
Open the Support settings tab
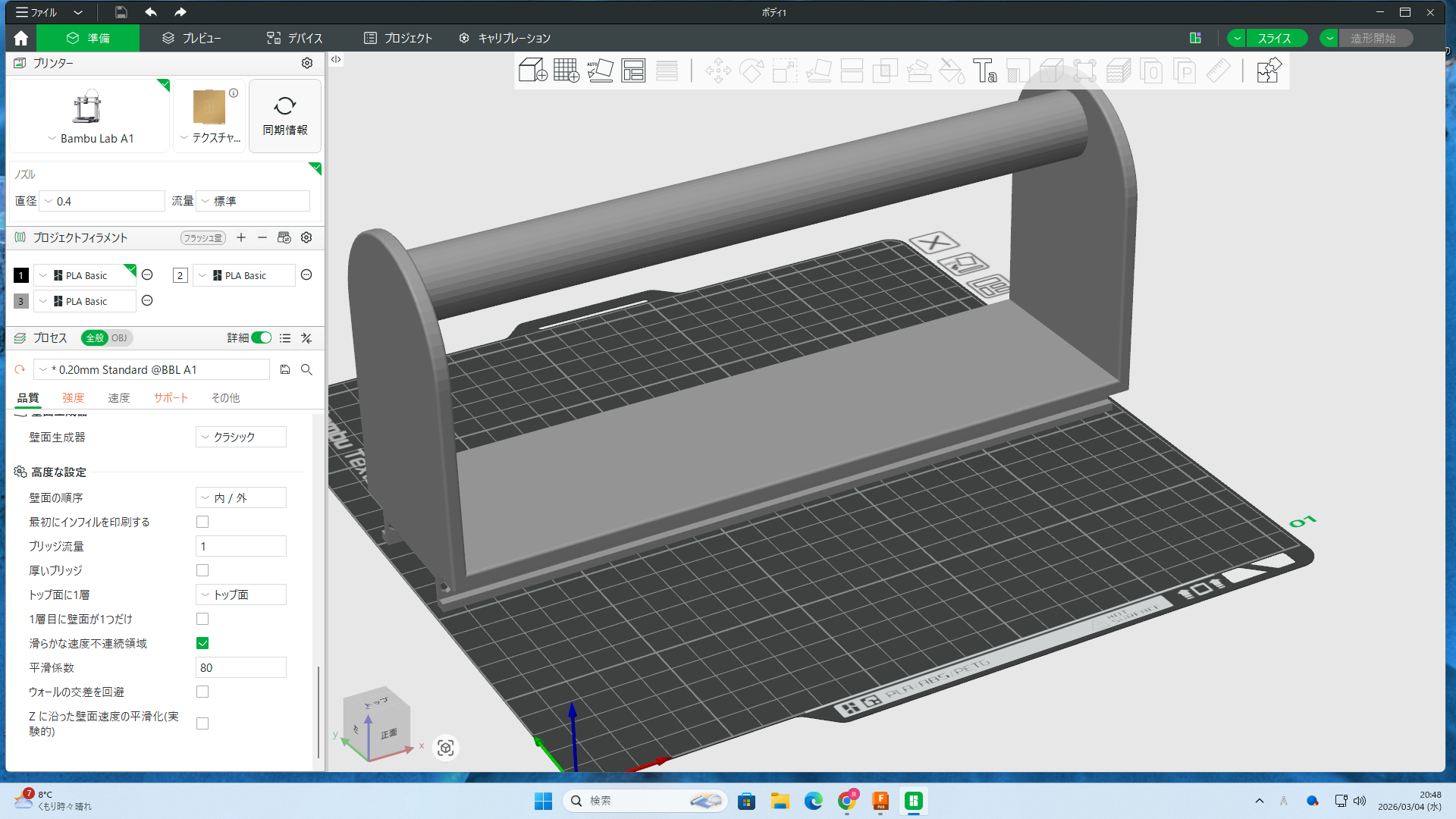(171, 397)
